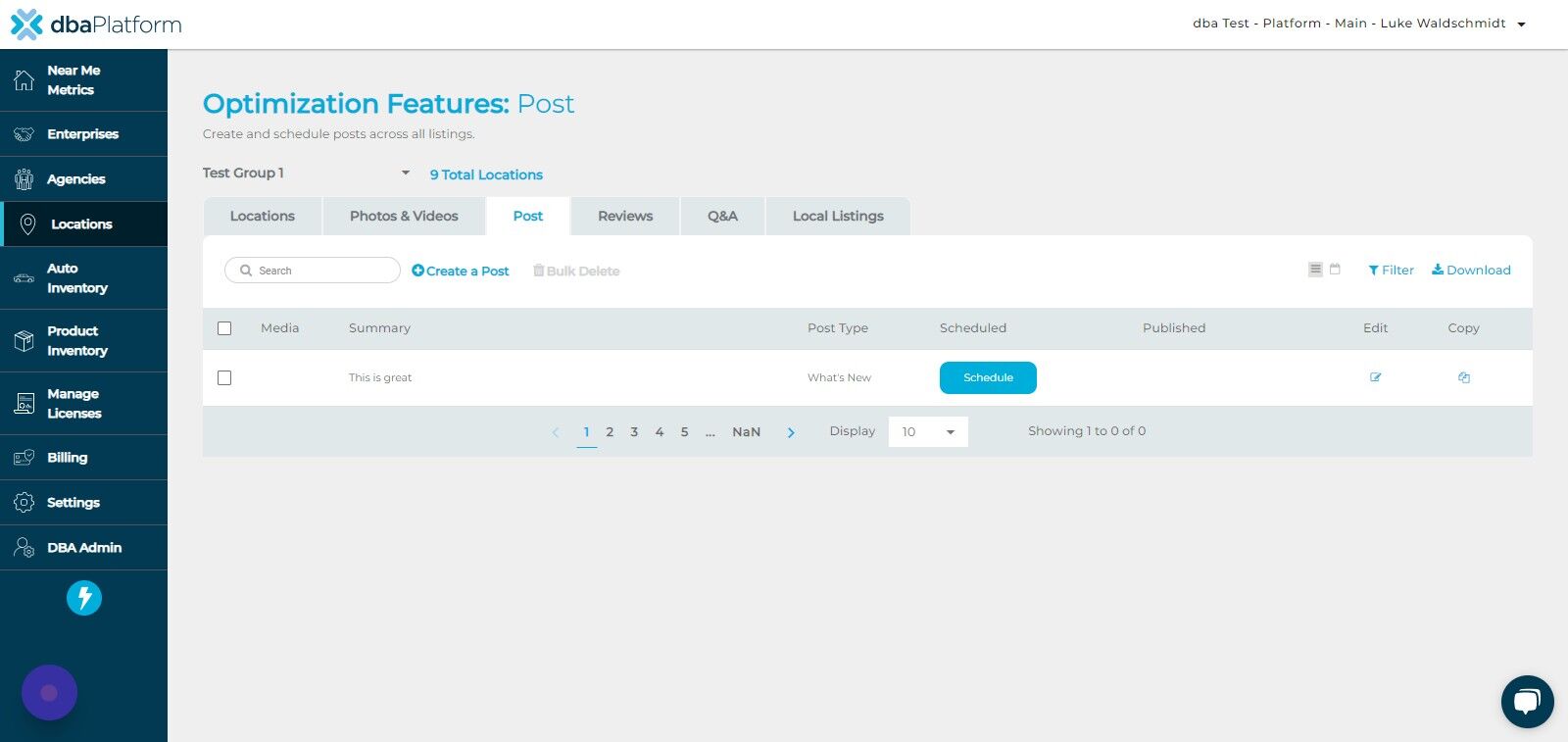Click the Scheduled column header
The image size is (1568, 742).
tap(973, 328)
